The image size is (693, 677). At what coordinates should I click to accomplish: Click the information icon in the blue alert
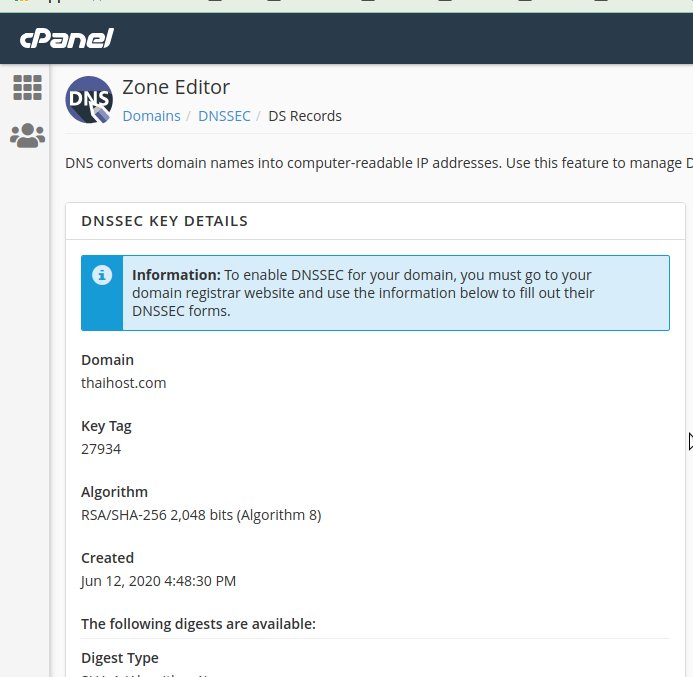(102, 275)
